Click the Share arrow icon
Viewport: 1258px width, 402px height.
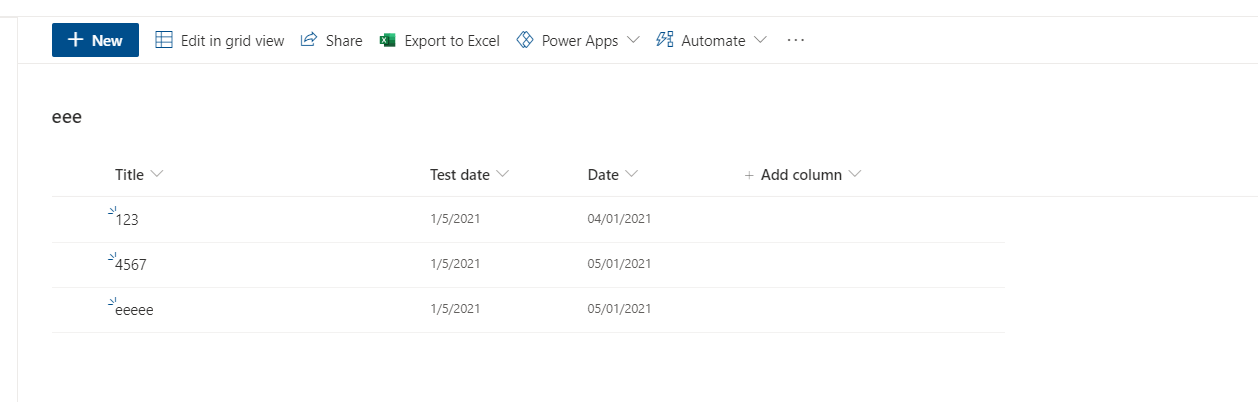pyautogui.click(x=309, y=40)
